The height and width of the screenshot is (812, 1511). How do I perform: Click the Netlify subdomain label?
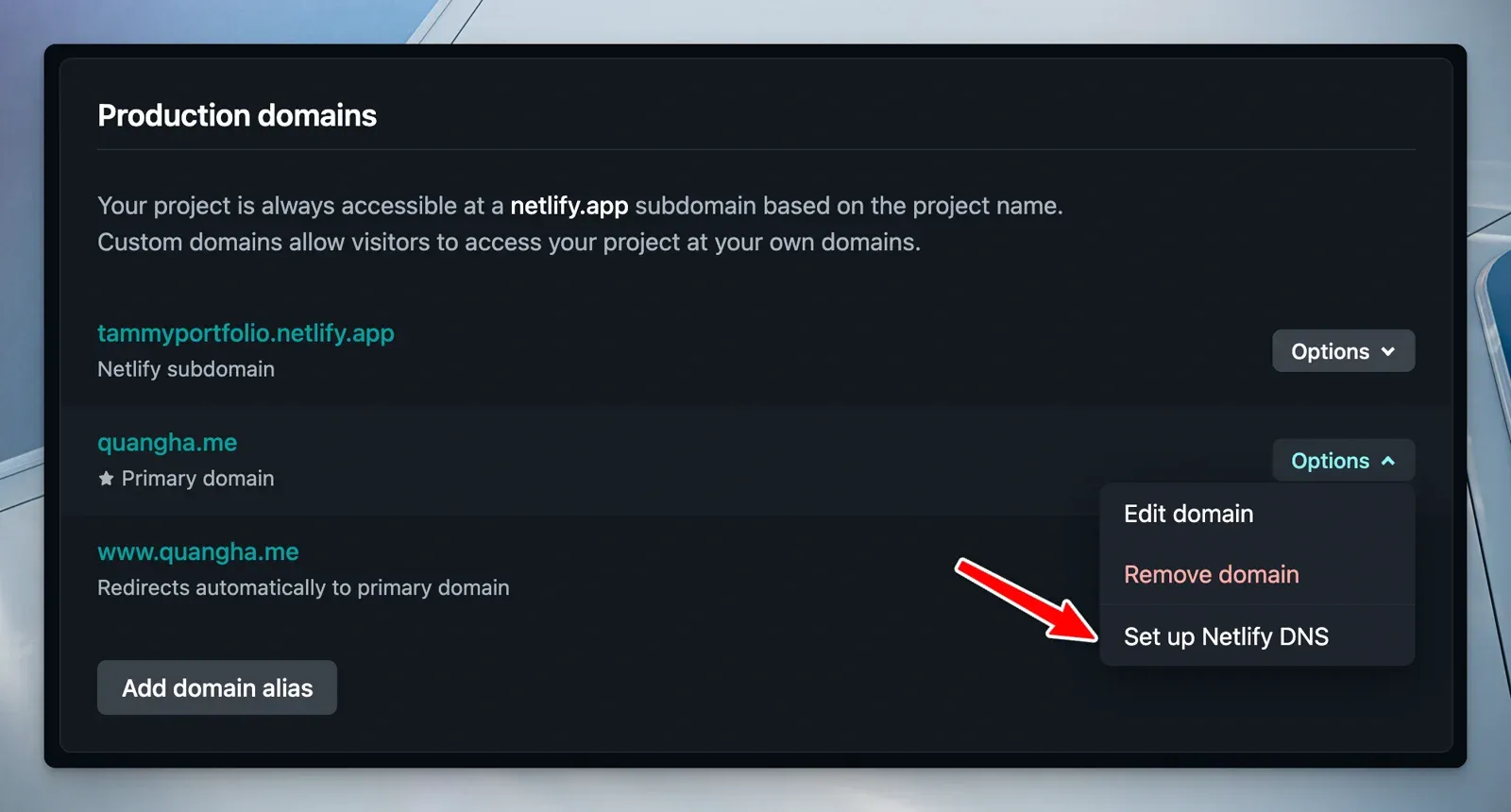click(x=186, y=369)
